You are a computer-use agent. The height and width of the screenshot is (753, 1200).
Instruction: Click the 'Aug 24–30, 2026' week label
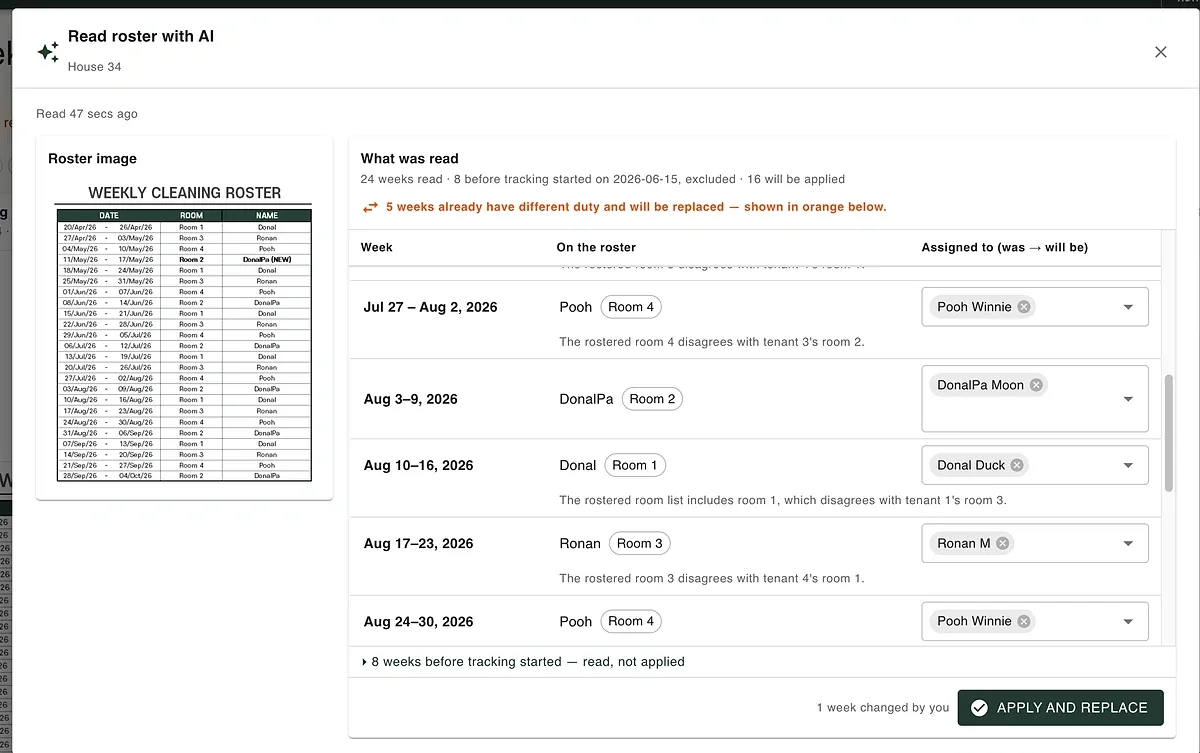coord(419,621)
